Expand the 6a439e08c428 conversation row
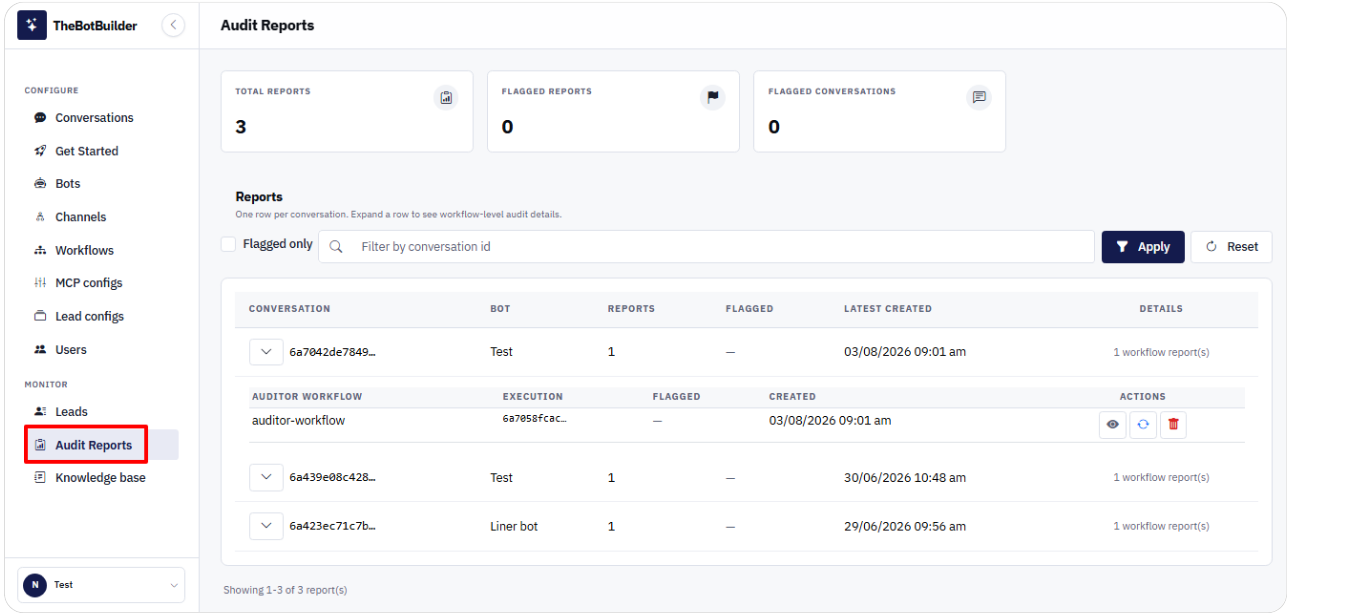 [x=266, y=477]
